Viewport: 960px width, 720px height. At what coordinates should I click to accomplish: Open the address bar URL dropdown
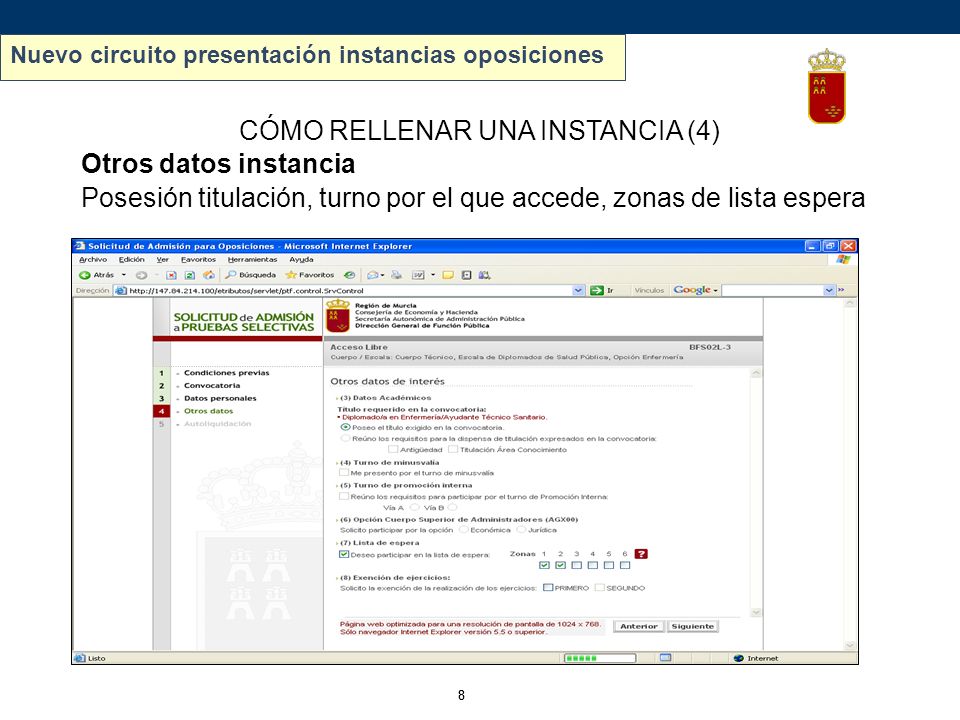pos(579,290)
